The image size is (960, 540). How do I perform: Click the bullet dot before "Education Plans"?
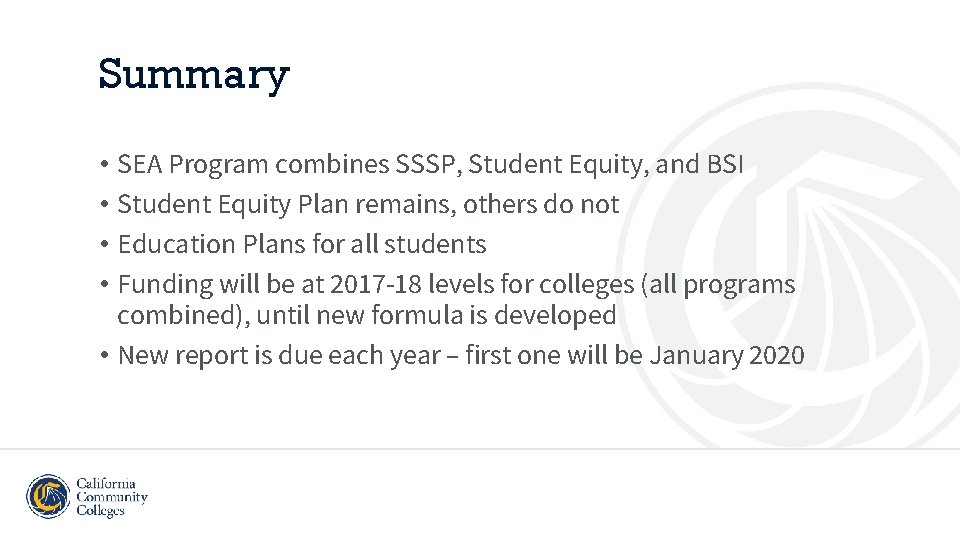[x=104, y=245]
